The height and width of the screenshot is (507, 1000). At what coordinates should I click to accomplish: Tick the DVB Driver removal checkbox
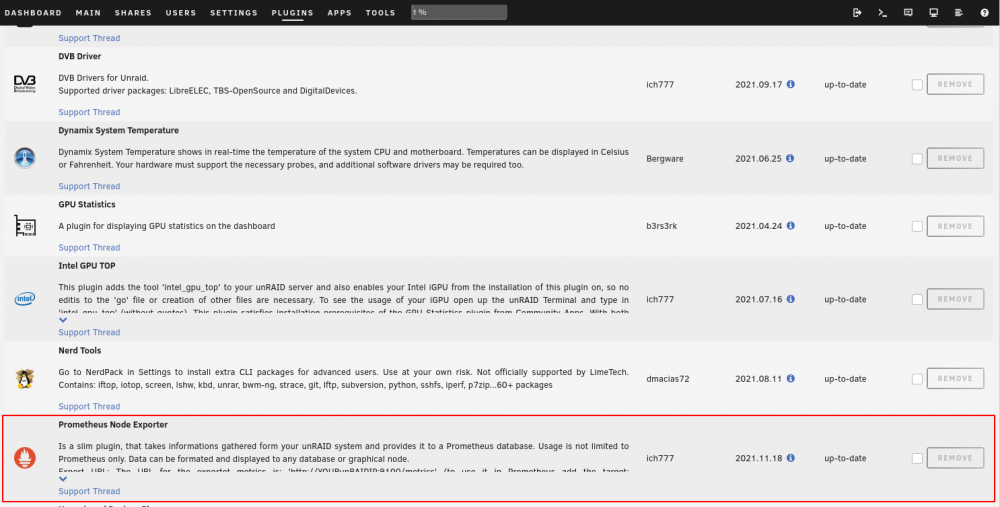pos(917,84)
